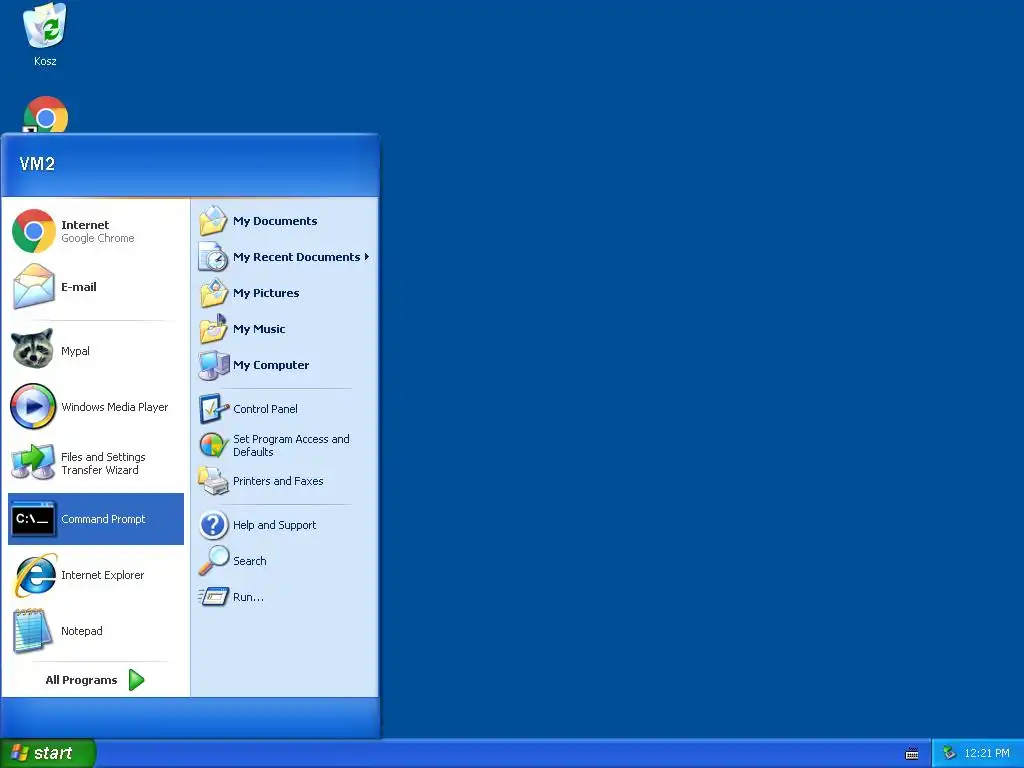This screenshot has height=768, width=1024.
Task: Start the Files and Settings Transfer Wizard icon
Action: pyautogui.click(x=33, y=462)
